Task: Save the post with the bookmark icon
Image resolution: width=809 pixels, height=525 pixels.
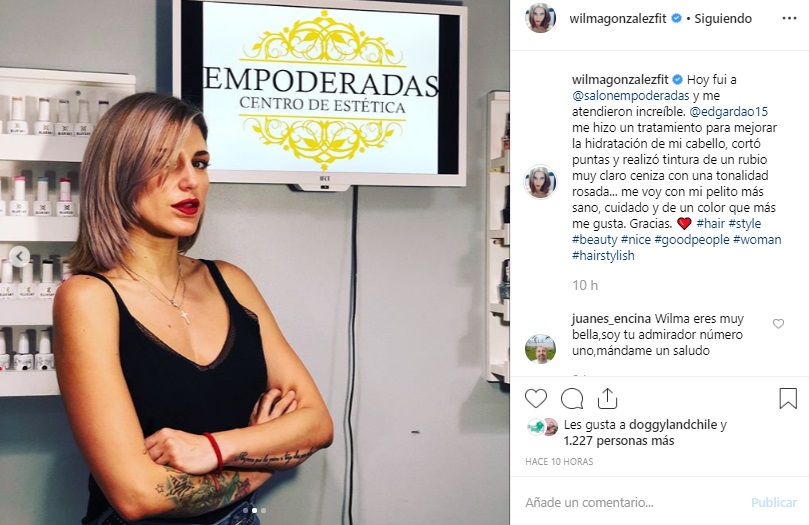Action: click(788, 399)
